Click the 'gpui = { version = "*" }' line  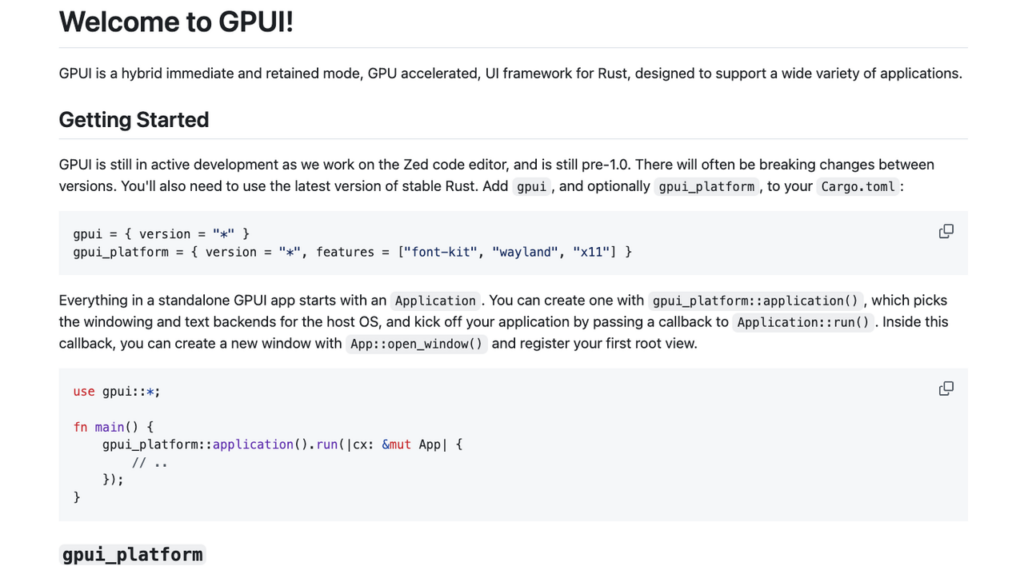pyautogui.click(x=161, y=234)
